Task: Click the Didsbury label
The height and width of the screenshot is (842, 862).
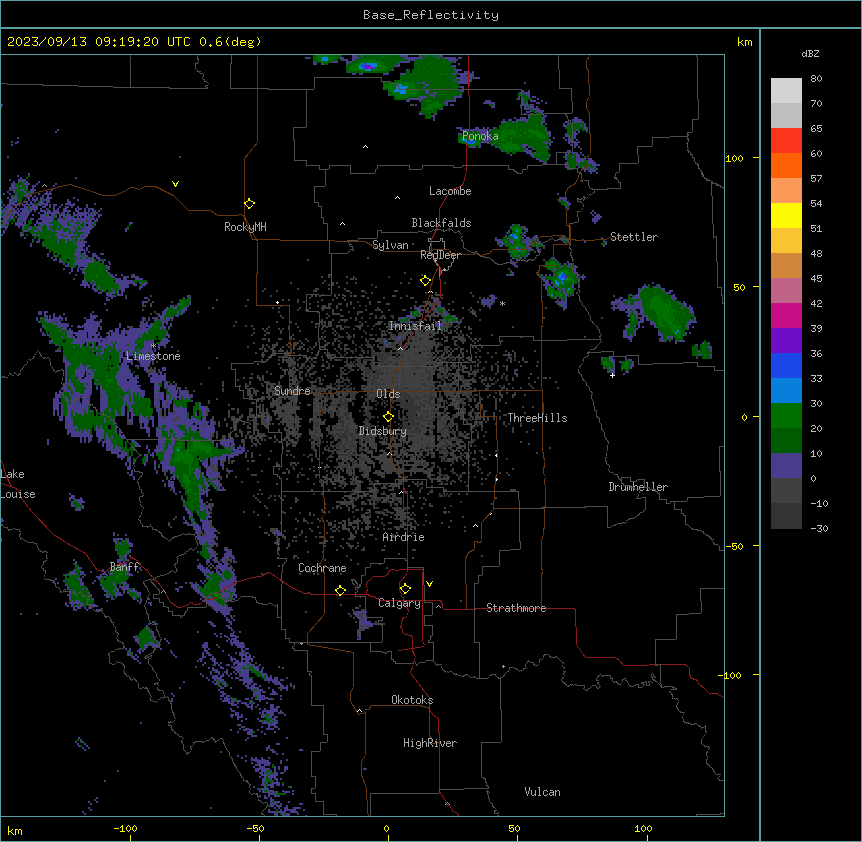Action: pos(383,431)
